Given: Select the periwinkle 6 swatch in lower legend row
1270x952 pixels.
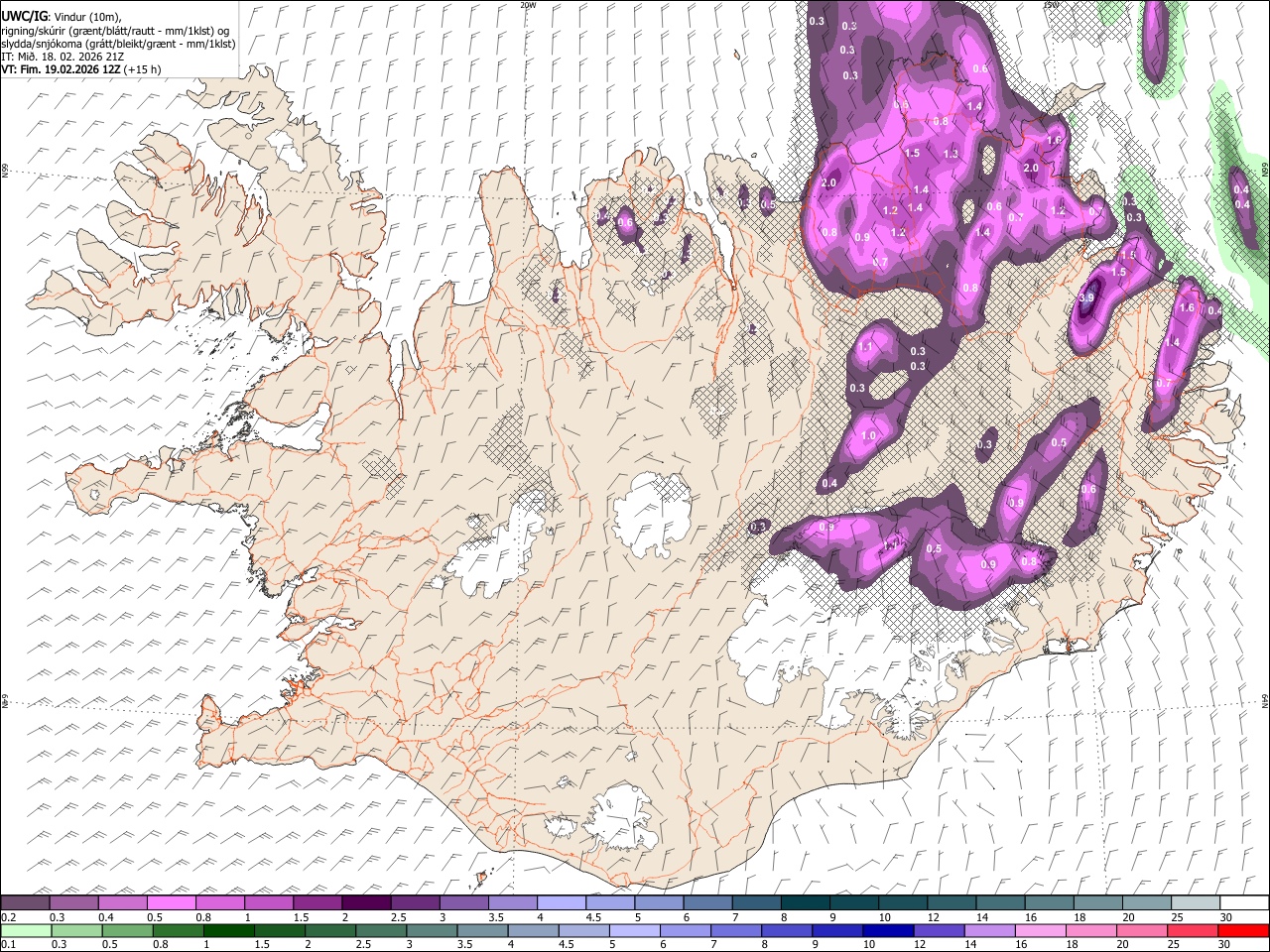Looking at the screenshot, I should pyautogui.click(x=686, y=930).
